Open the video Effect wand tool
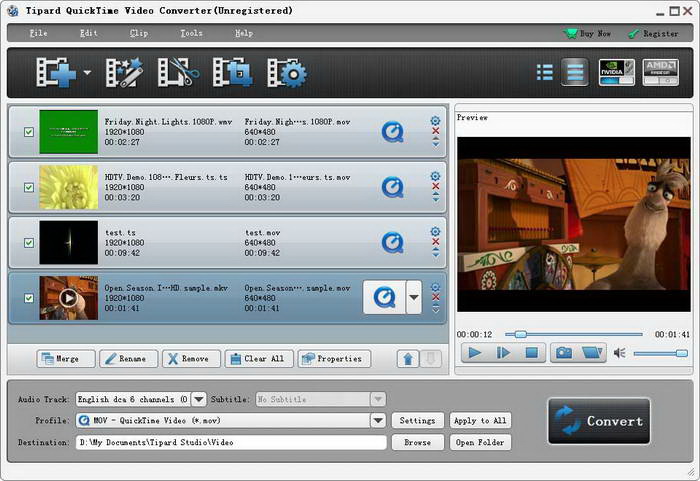Viewport: 700px width, 481px height. 125,73
